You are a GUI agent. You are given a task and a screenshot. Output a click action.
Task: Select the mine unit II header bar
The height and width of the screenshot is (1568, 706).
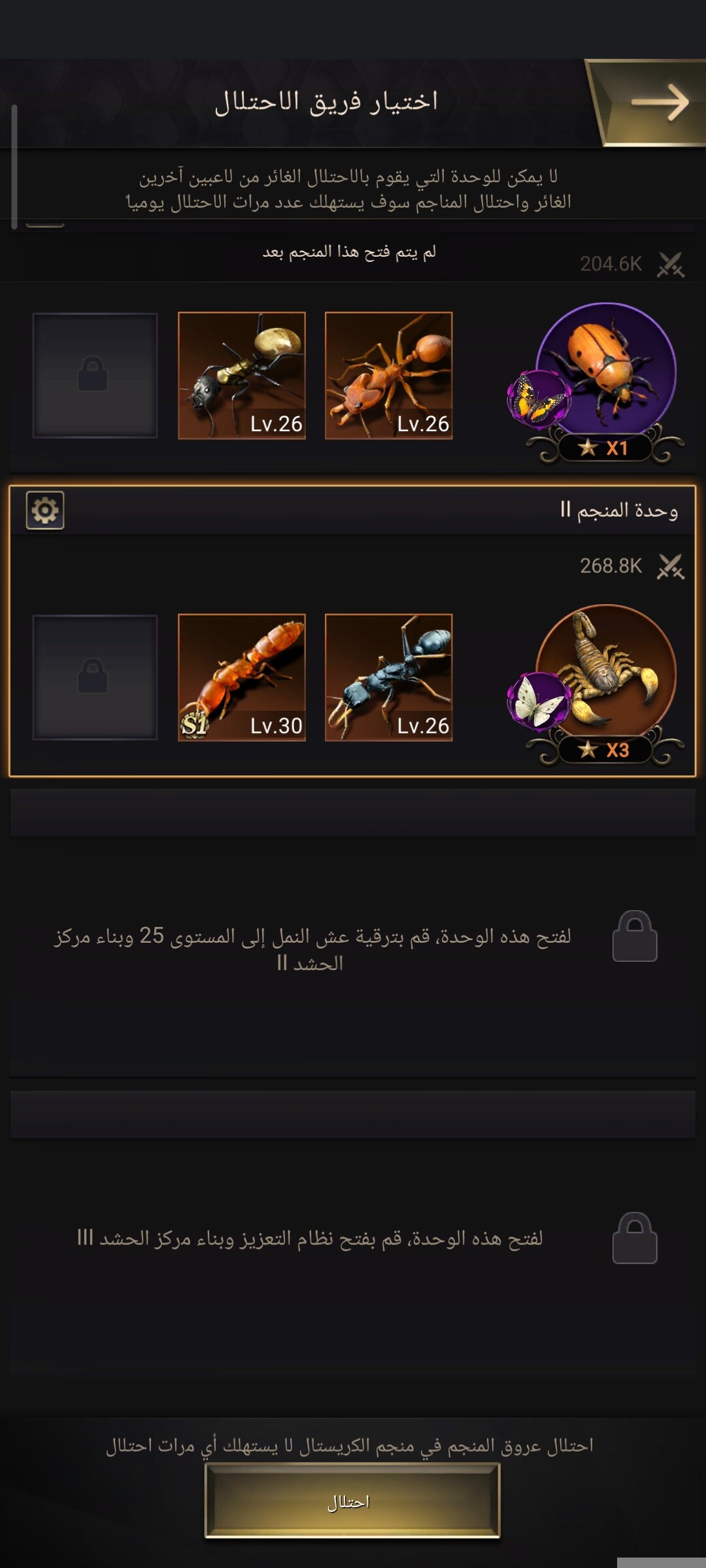point(352,510)
